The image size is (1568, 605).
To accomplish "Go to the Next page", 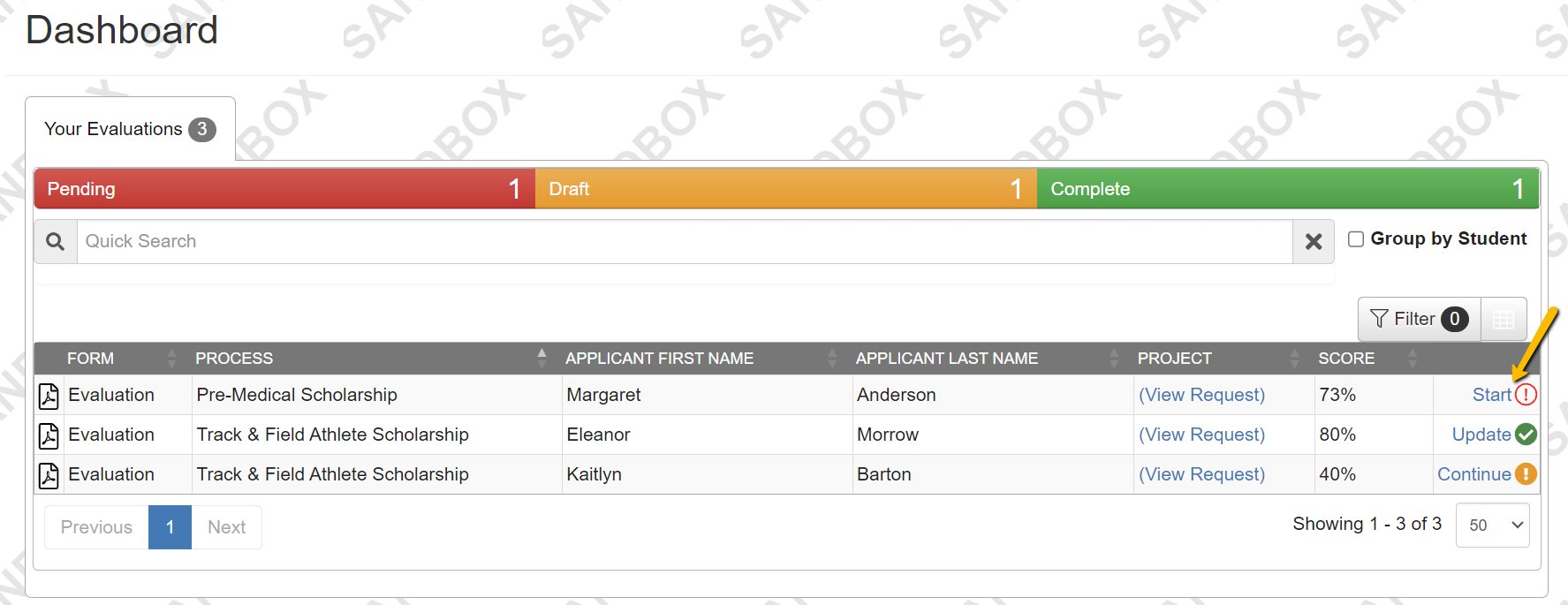I will pos(226,527).
